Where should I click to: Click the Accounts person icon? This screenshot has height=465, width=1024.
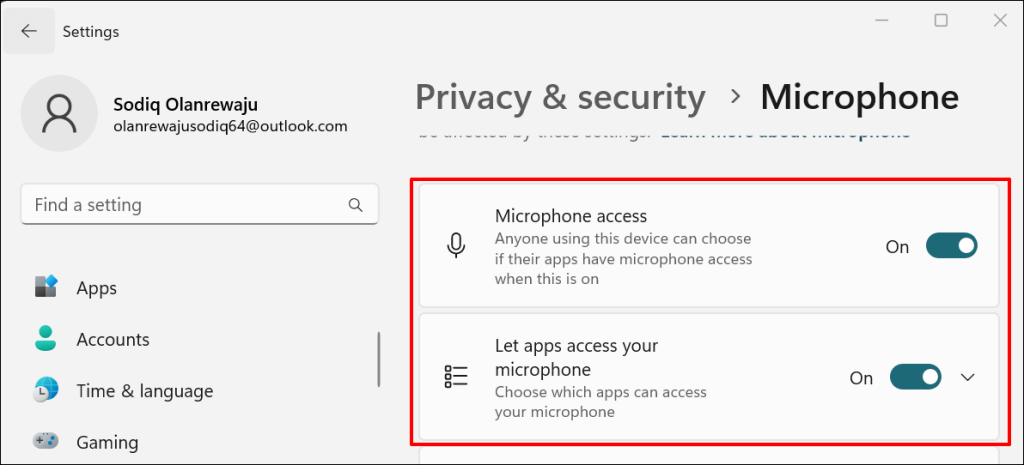[46, 339]
